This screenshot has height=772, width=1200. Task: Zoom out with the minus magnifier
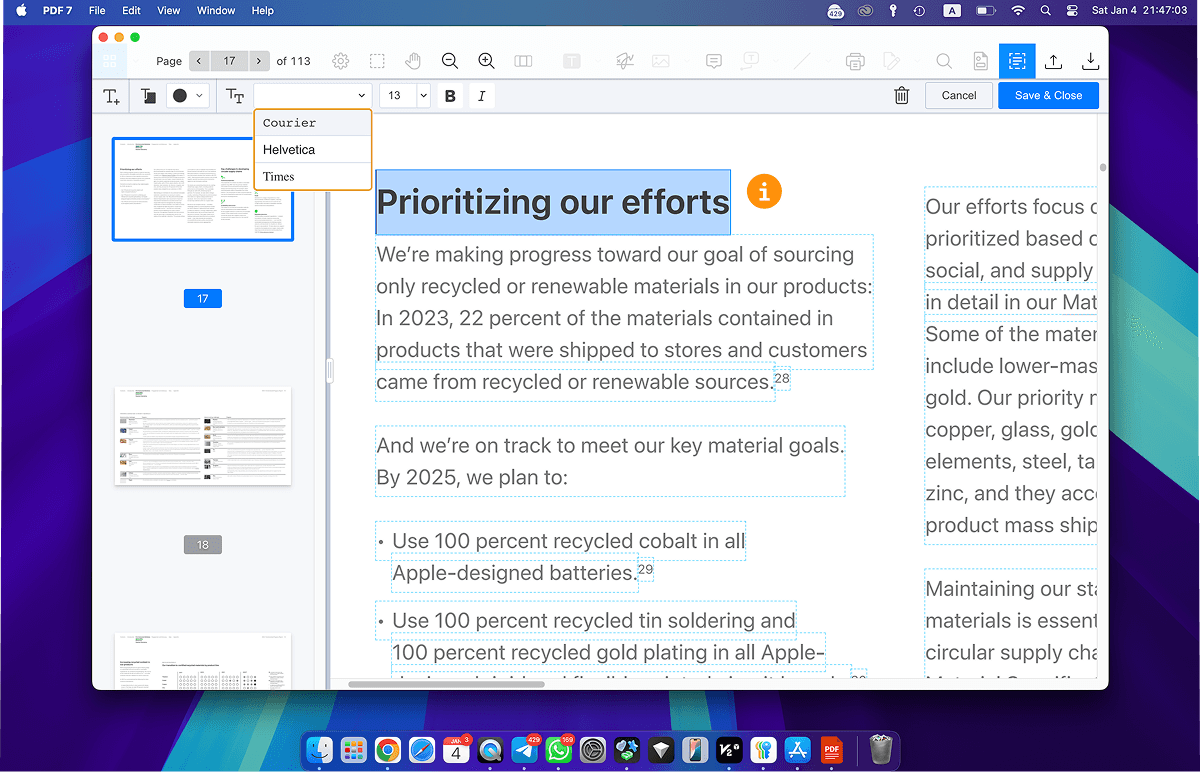click(450, 61)
